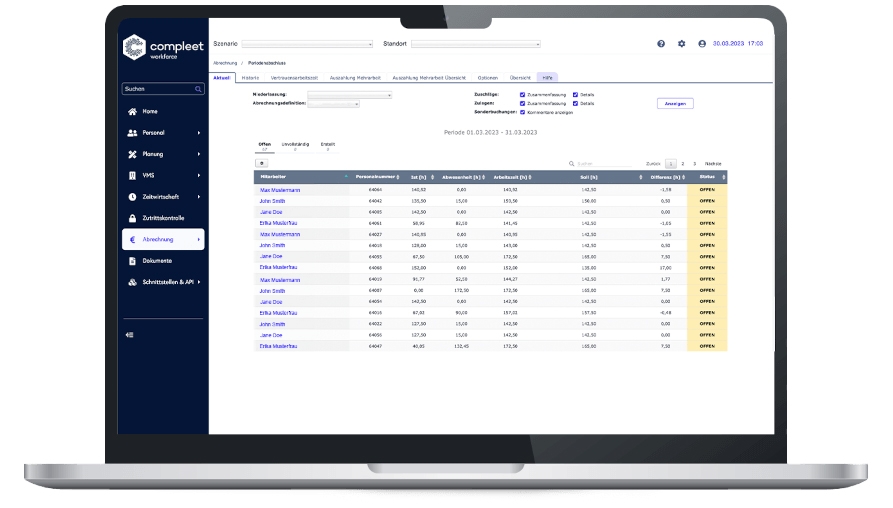Open Auszahlung Mehrarbeit Übersicht tab
This screenshot has width=893, height=508.
click(429, 78)
